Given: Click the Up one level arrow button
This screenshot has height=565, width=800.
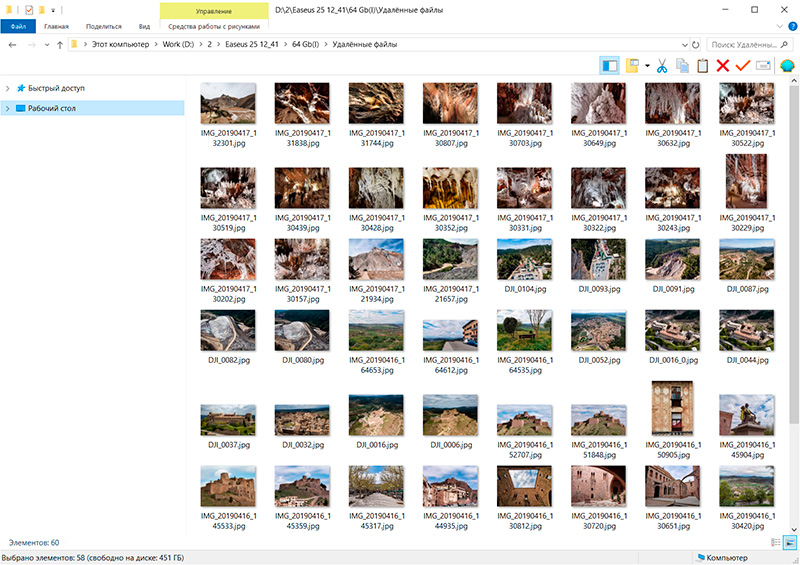Looking at the screenshot, I should click(x=60, y=45).
